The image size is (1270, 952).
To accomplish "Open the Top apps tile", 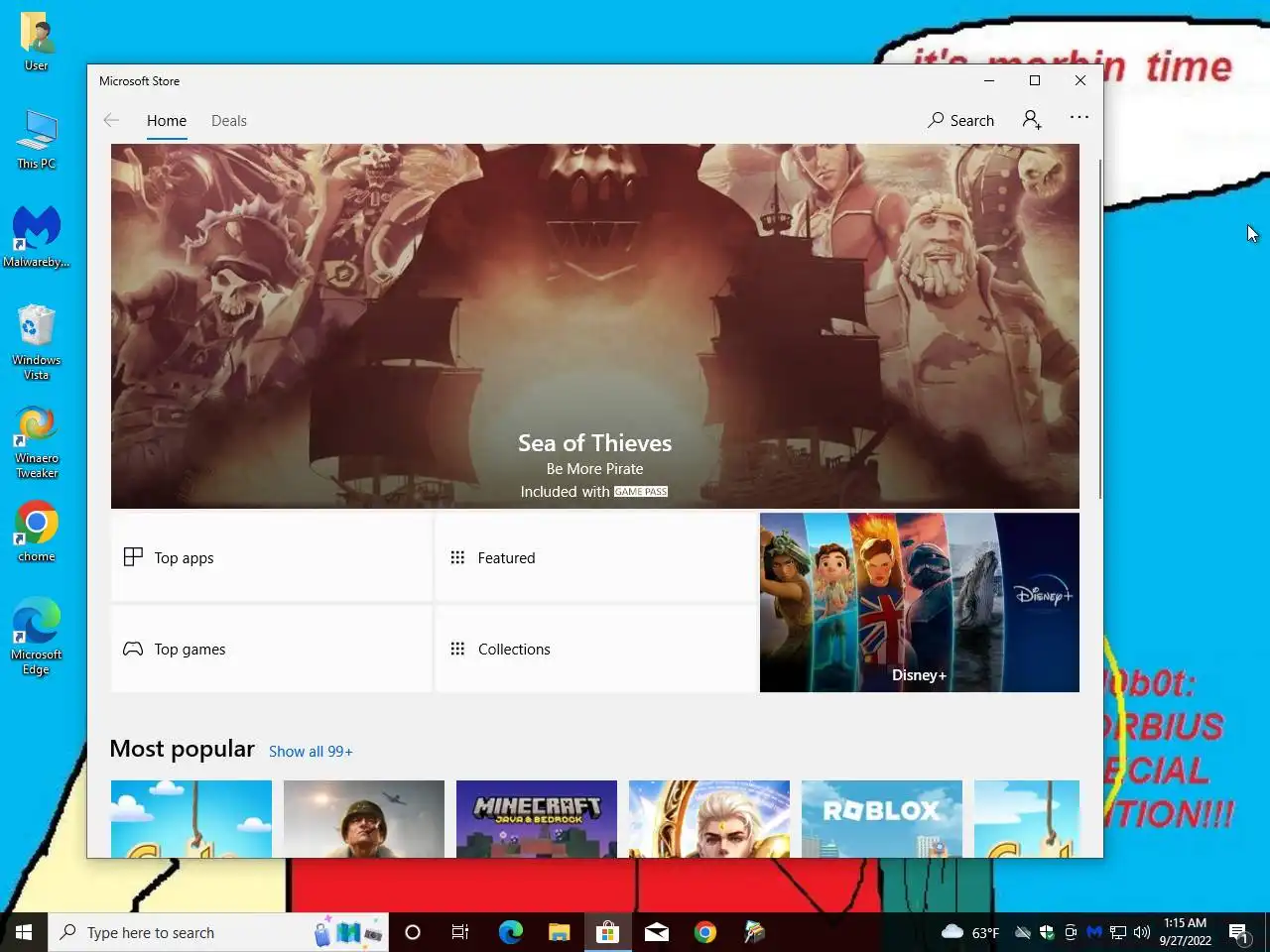I will point(272,557).
